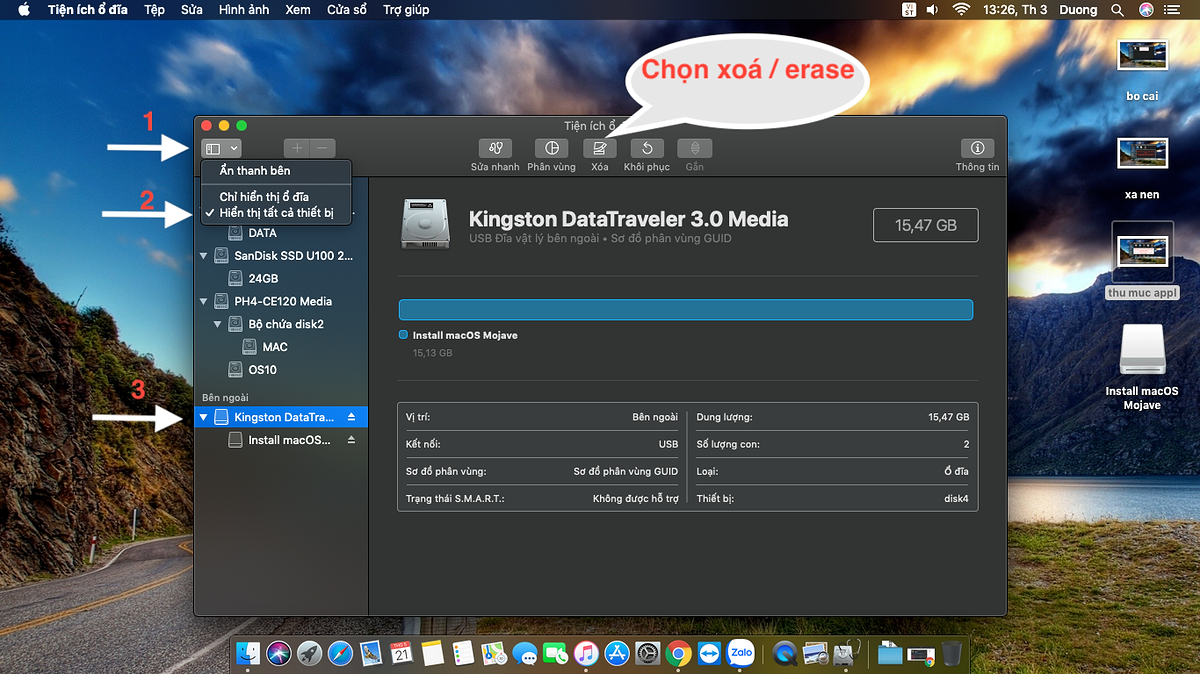Select SanDisk SSD U100 disk in sidebar

tap(293, 256)
